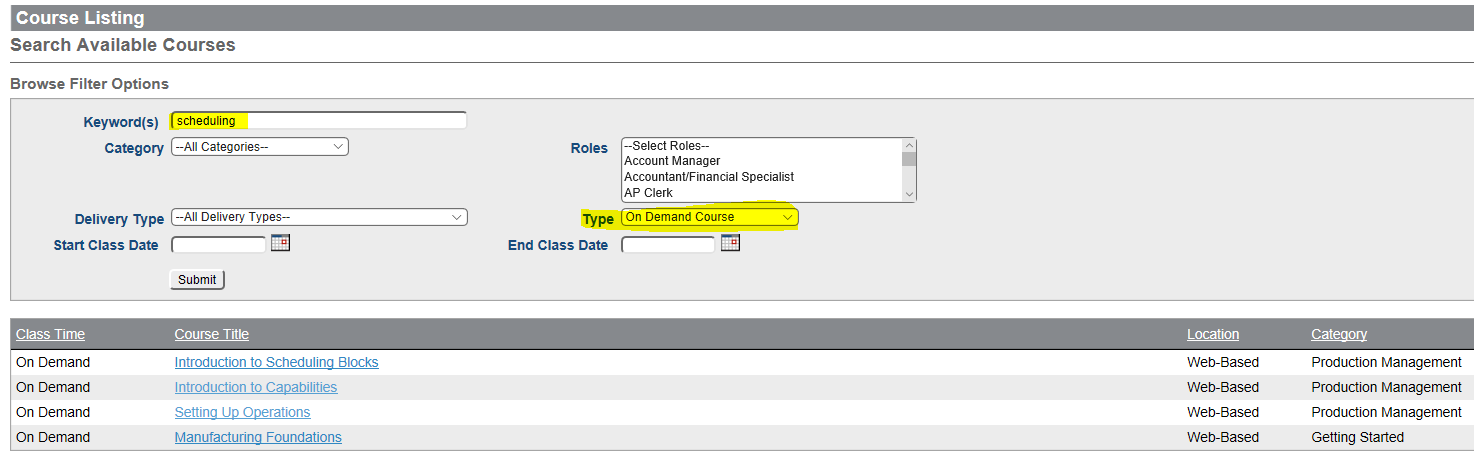The height and width of the screenshot is (476, 1474).
Task: Open the Category dropdown showing All Categories
Action: (260, 147)
